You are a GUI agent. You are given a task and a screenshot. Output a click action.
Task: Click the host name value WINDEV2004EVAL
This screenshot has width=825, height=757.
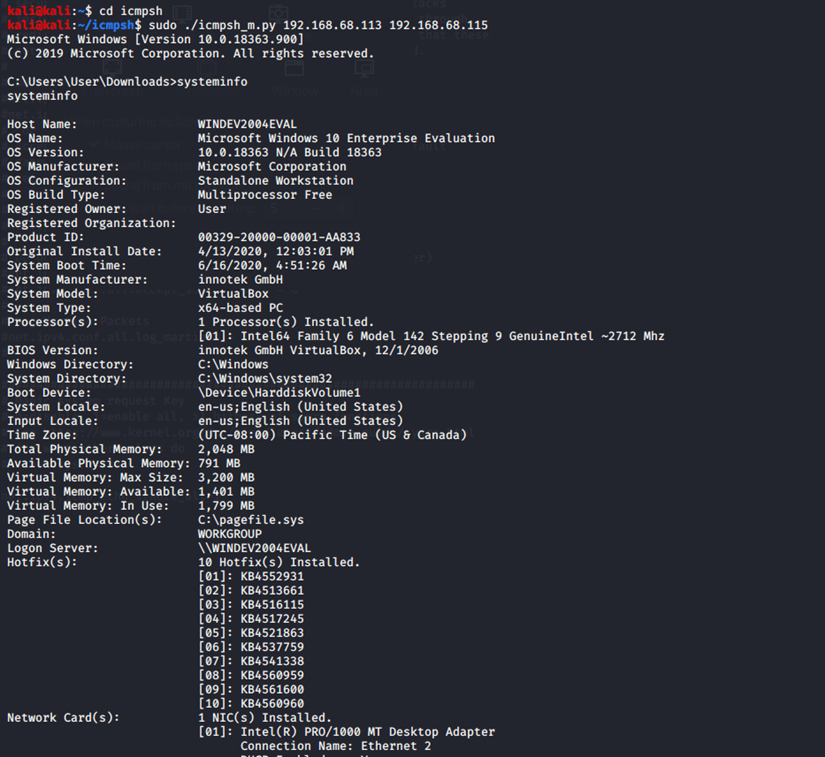247,124
